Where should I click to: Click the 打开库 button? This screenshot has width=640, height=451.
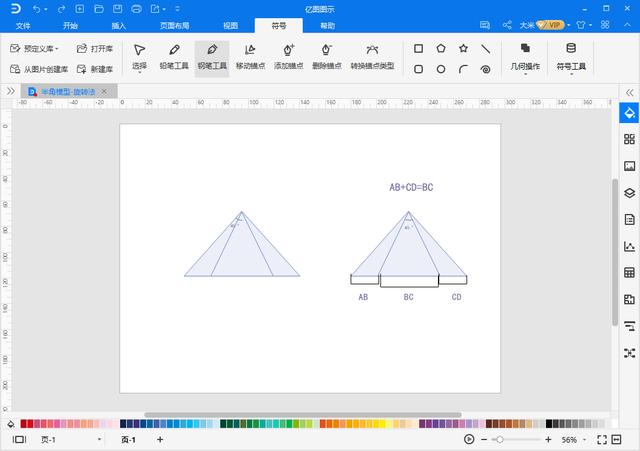tap(95, 49)
